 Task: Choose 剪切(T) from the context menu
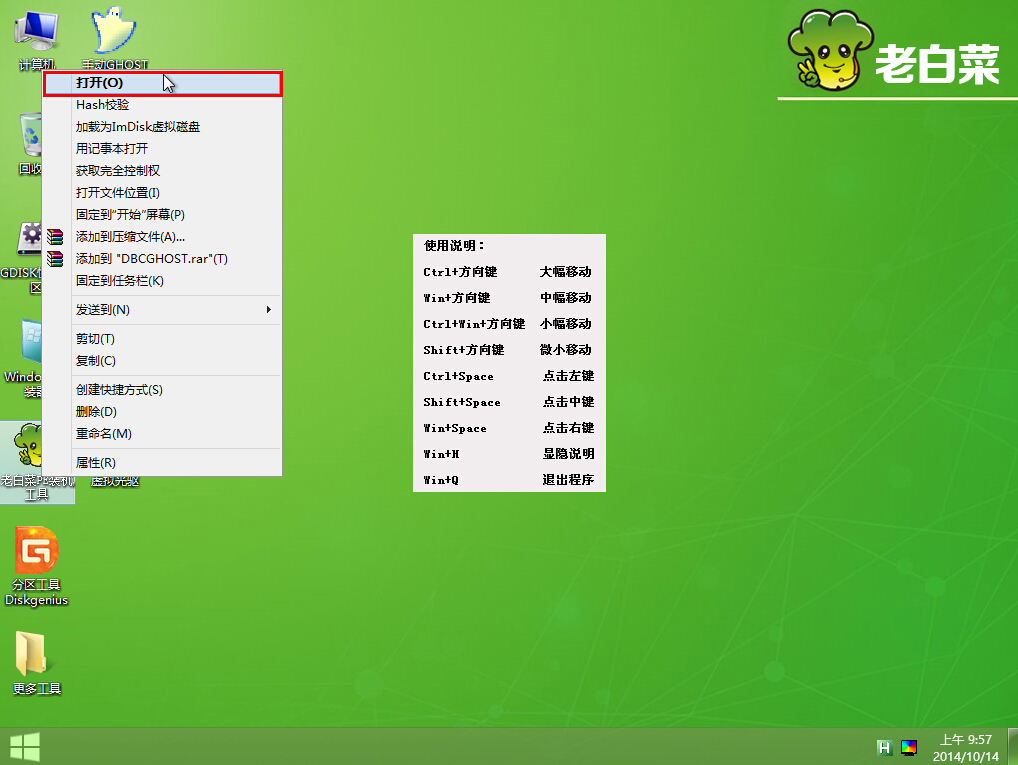162,339
